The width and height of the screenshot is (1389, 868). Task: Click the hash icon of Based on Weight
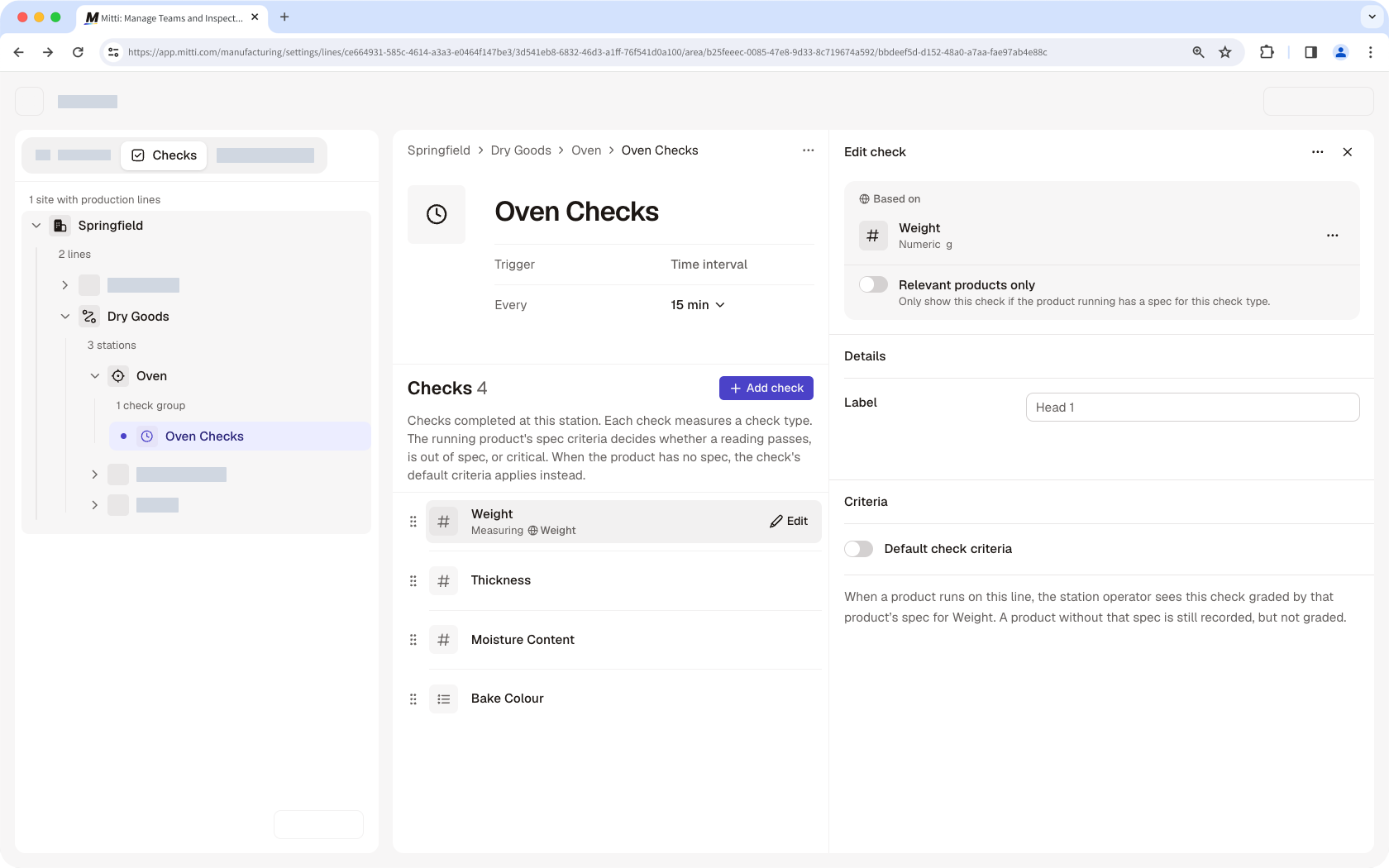coord(872,236)
